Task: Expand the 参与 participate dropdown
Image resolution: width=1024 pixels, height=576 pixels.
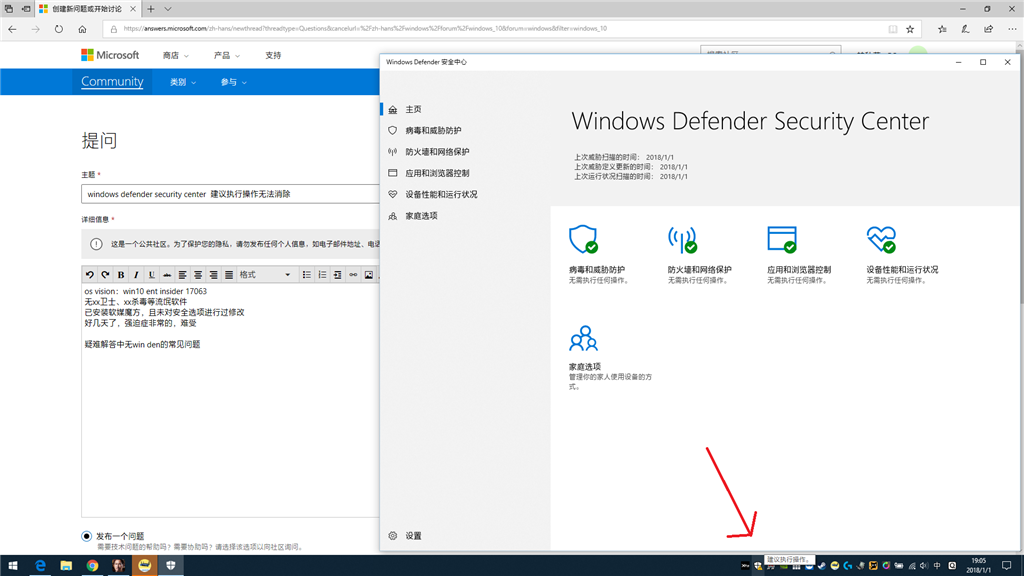Action: click(x=233, y=82)
